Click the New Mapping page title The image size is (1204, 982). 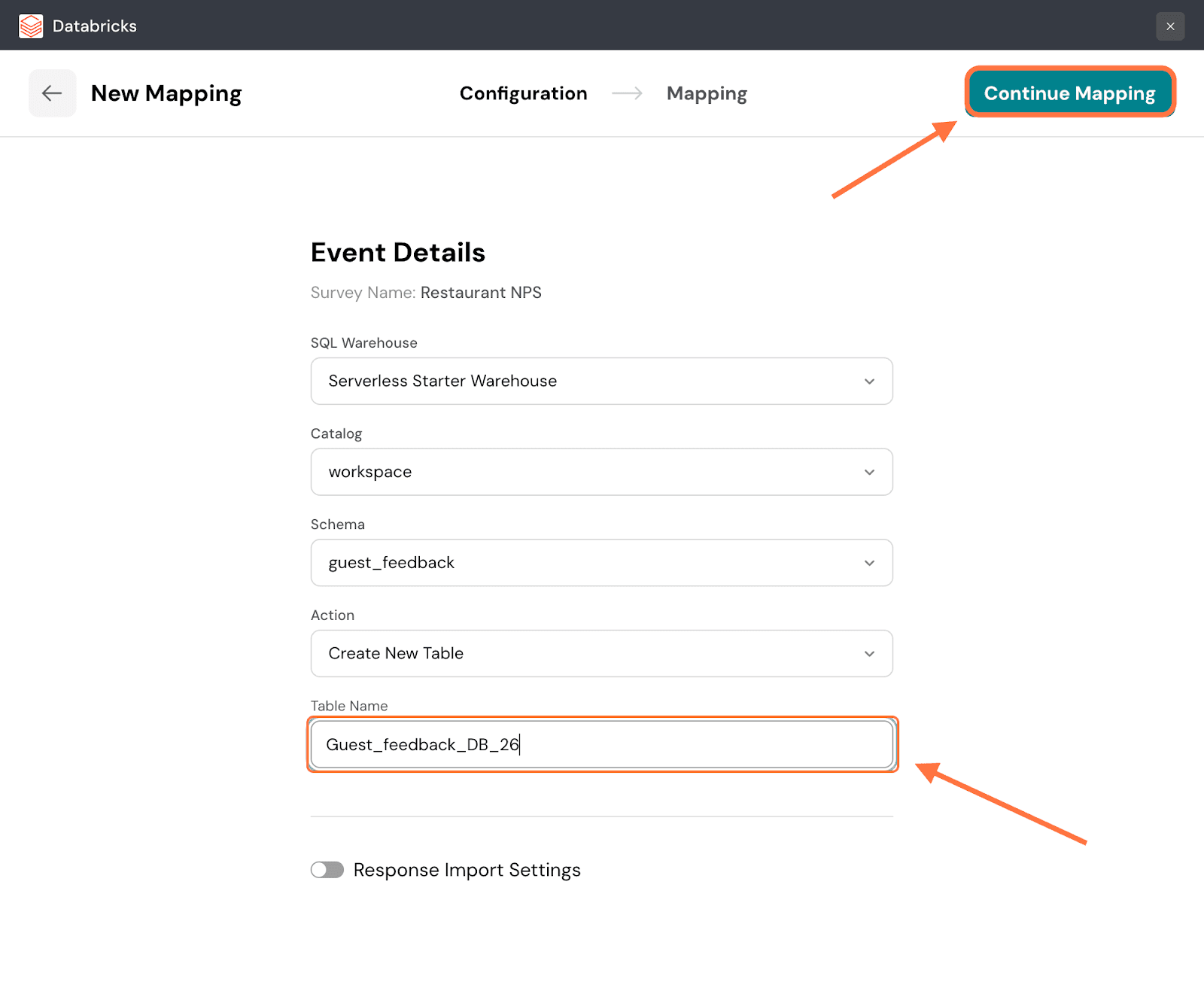166,93
